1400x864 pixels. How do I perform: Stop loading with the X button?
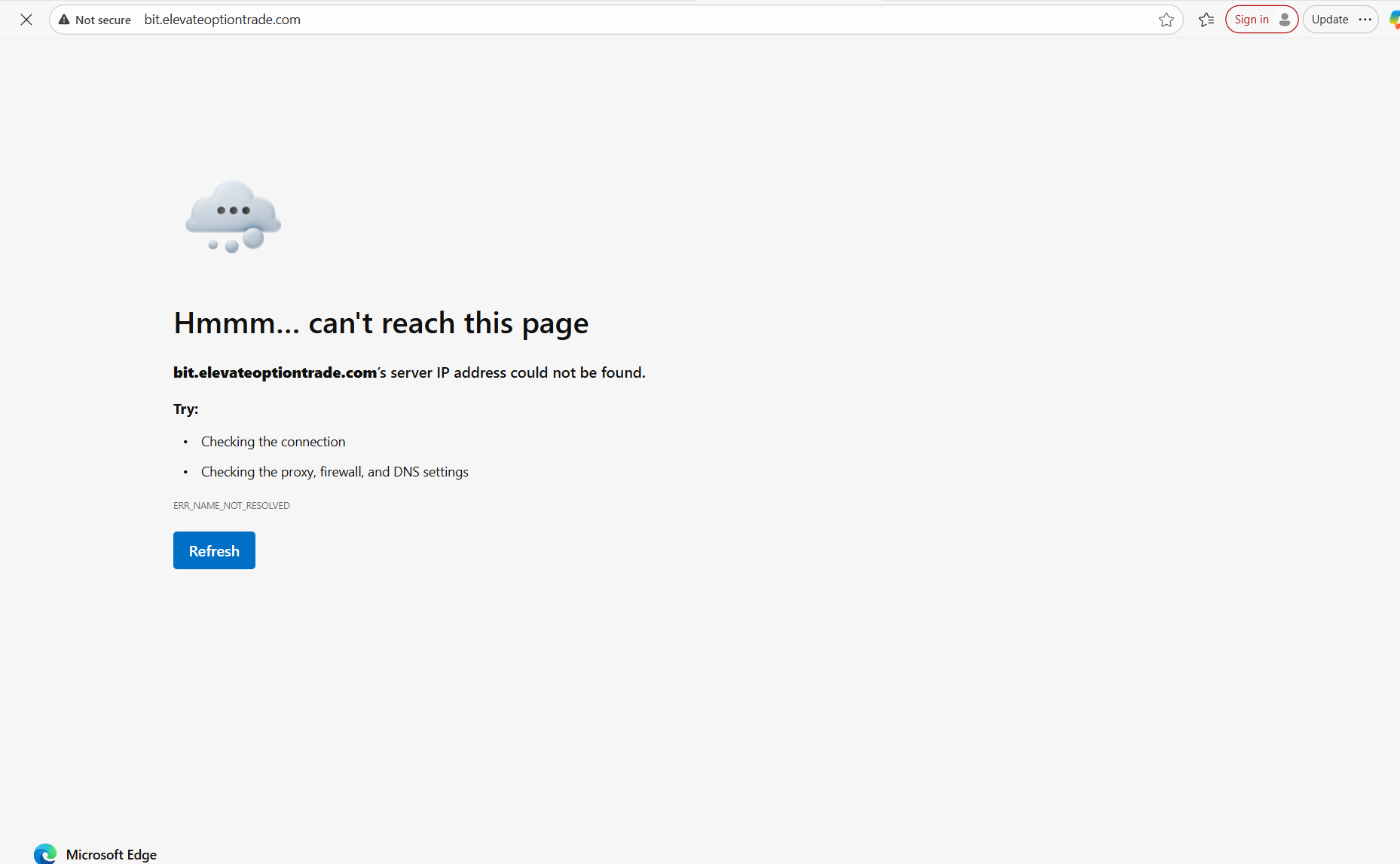26,20
